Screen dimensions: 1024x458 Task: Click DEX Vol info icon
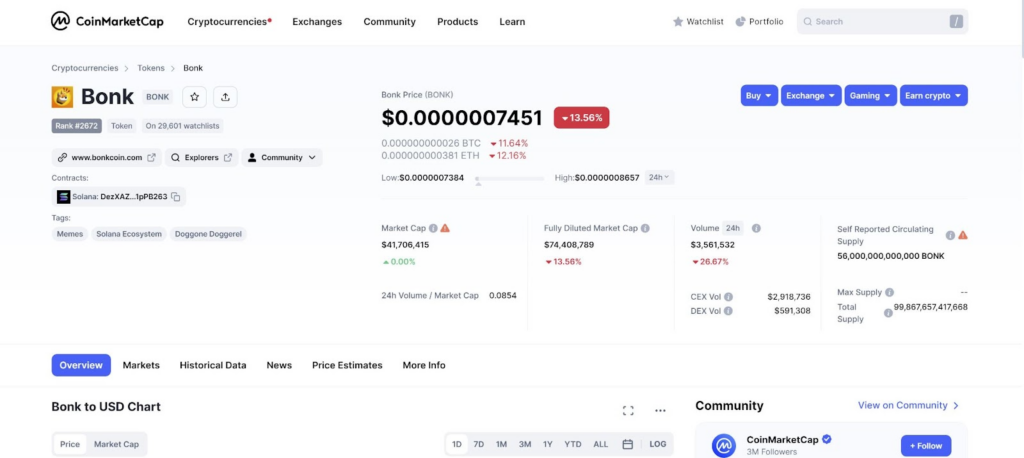click(728, 311)
